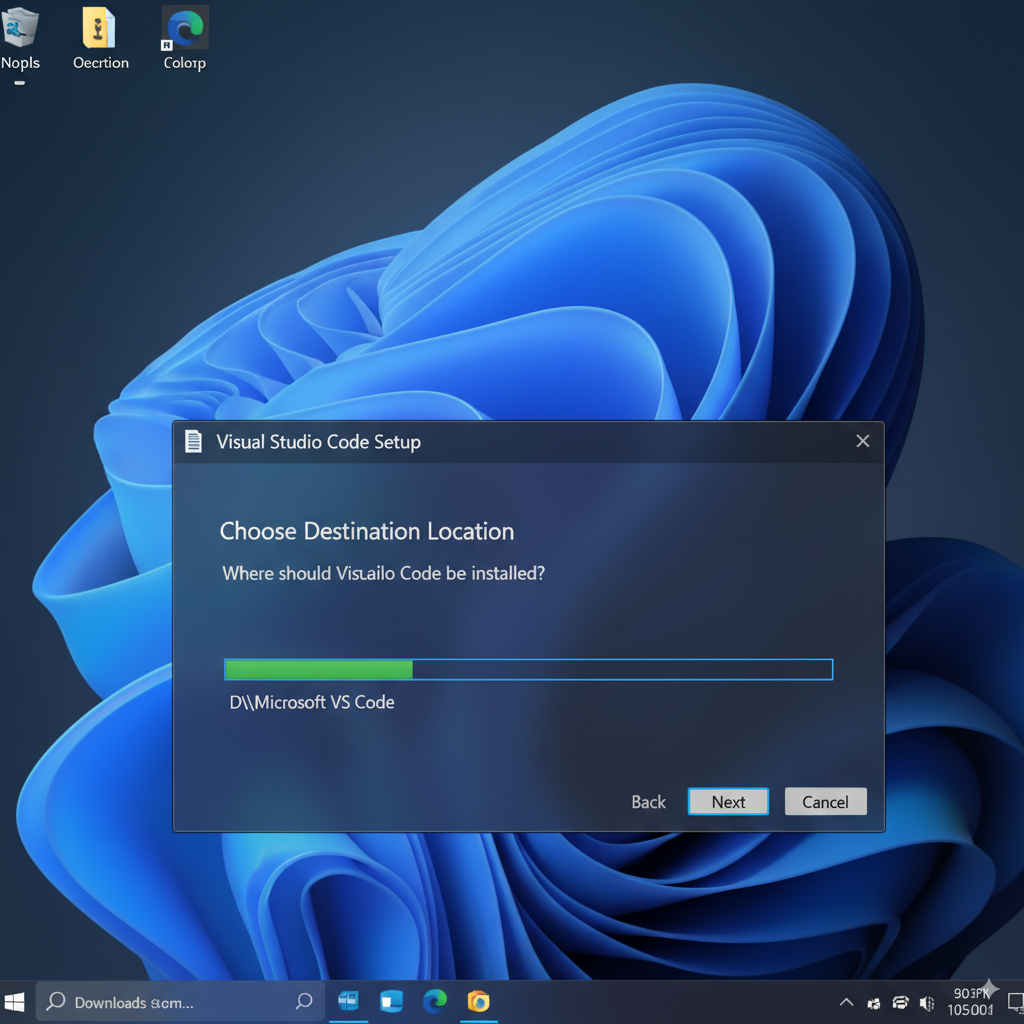Open the Colorp Edge shortcut on desktop

pos(185,38)
